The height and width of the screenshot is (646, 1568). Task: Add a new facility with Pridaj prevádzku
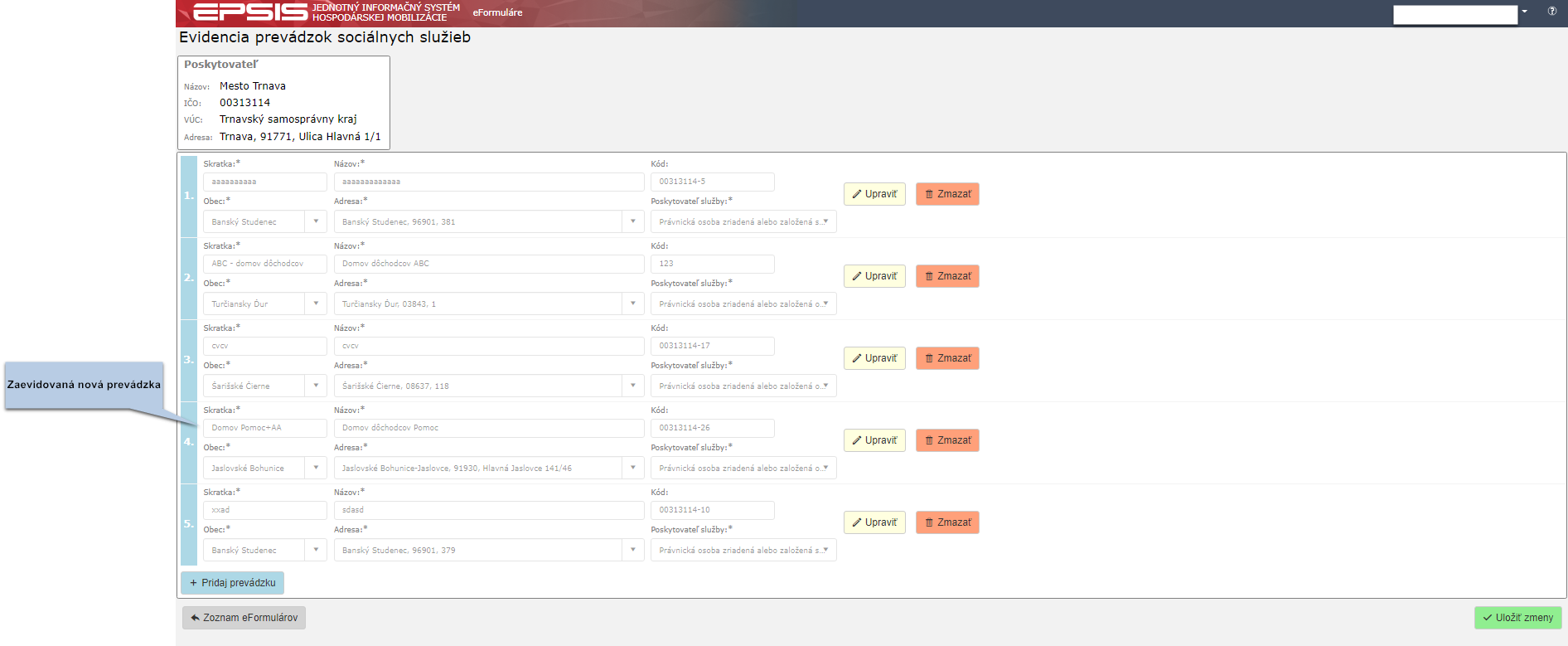pos(232,583)
